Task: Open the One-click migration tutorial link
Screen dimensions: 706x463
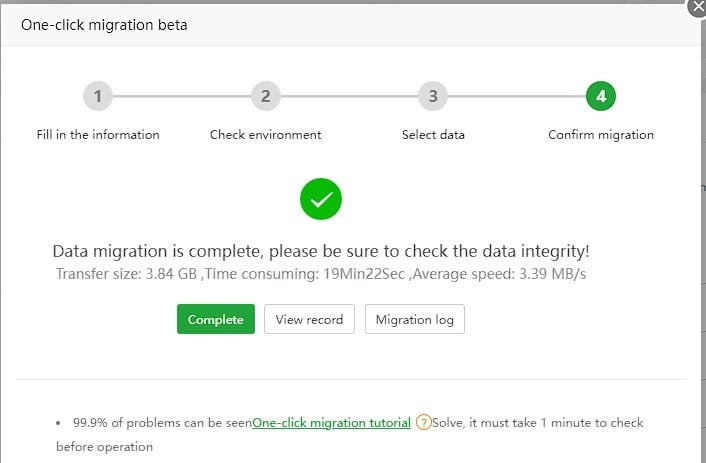Action: [x=331, y=423]
